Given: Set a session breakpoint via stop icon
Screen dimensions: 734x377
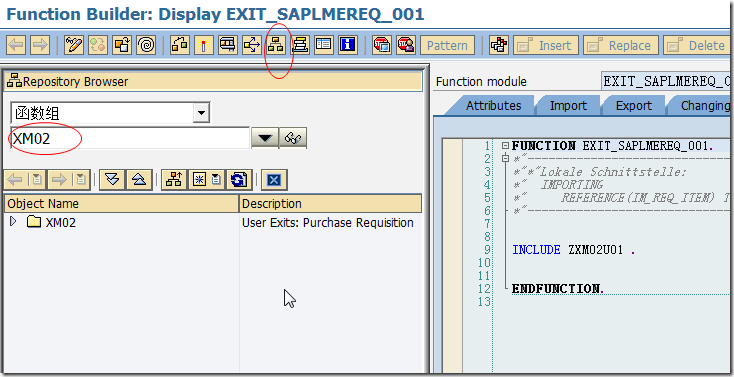Looking at the screenshot, I should coord(382,45).
